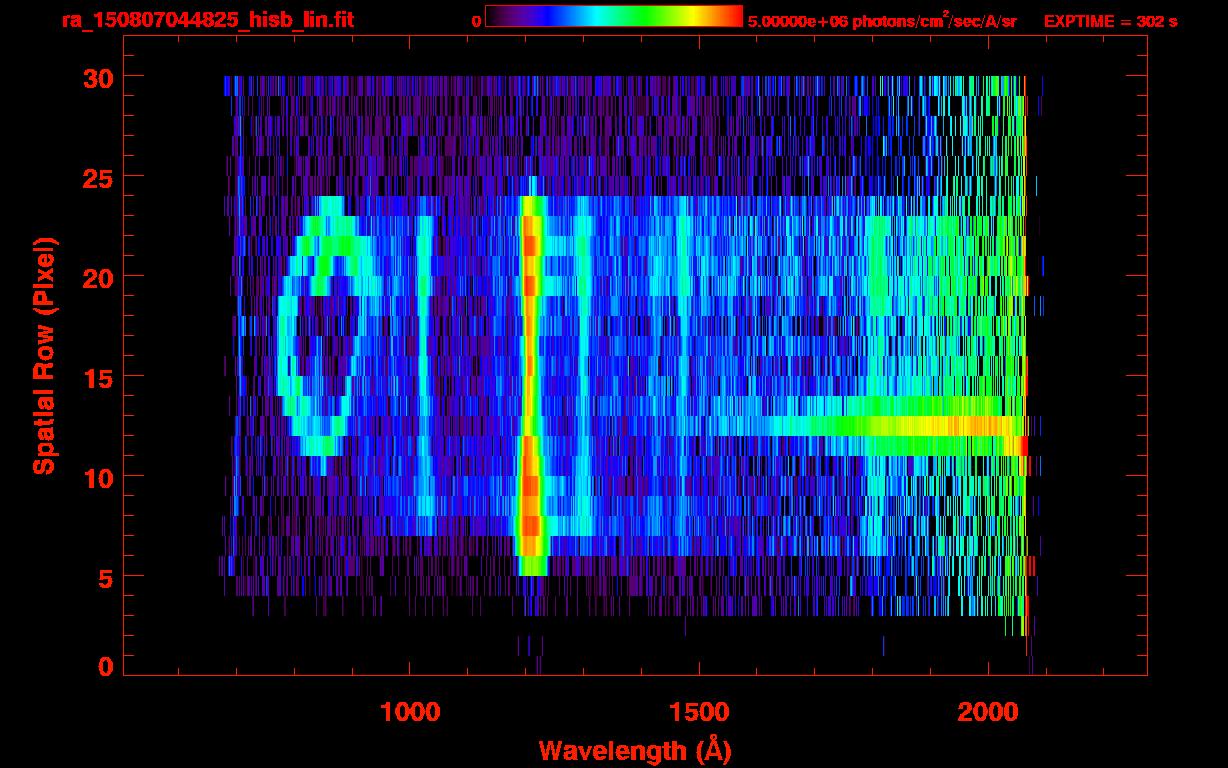Click the spatial row 15 tick label
This screenshot has width=1228, height=768.
pos(98,377)
